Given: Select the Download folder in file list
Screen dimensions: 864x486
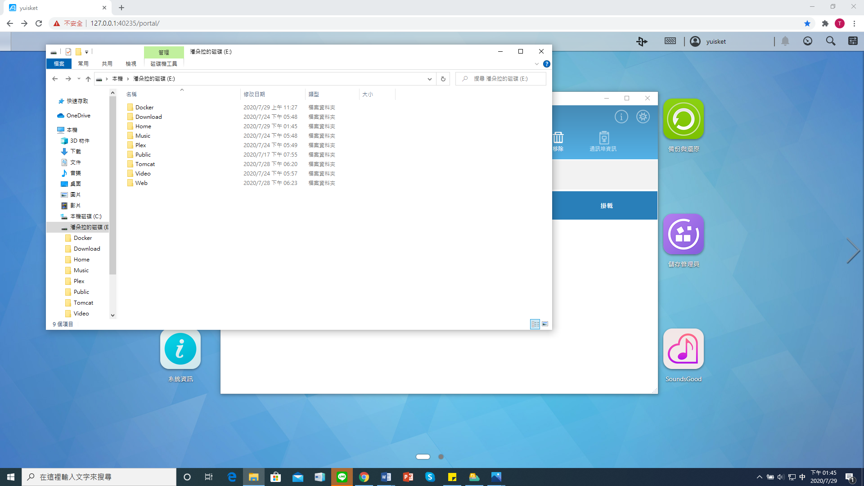Looking at the screenshot, I should [148, 117].
